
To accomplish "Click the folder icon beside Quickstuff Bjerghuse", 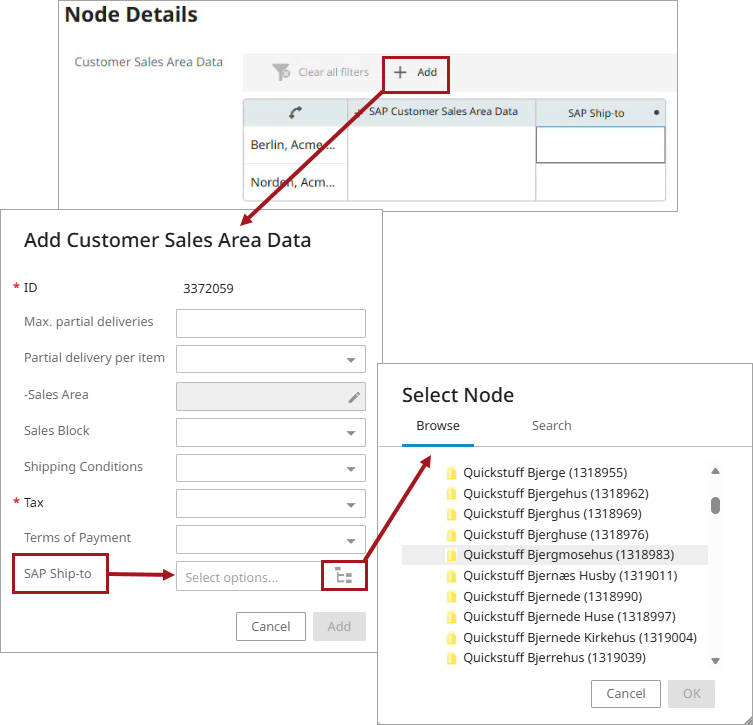I will (x=451, y=535).
